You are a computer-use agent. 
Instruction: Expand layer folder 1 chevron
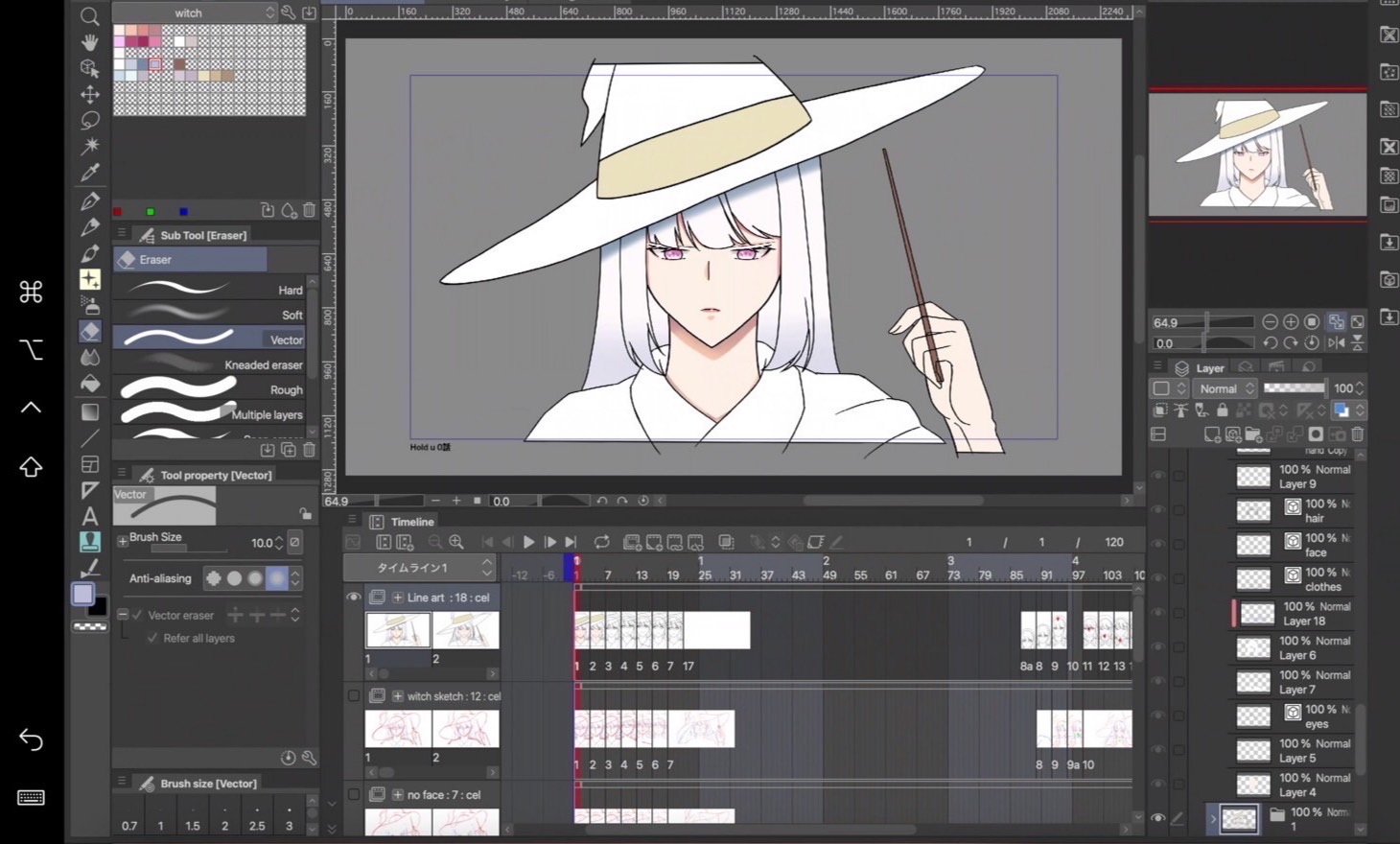1213,818
